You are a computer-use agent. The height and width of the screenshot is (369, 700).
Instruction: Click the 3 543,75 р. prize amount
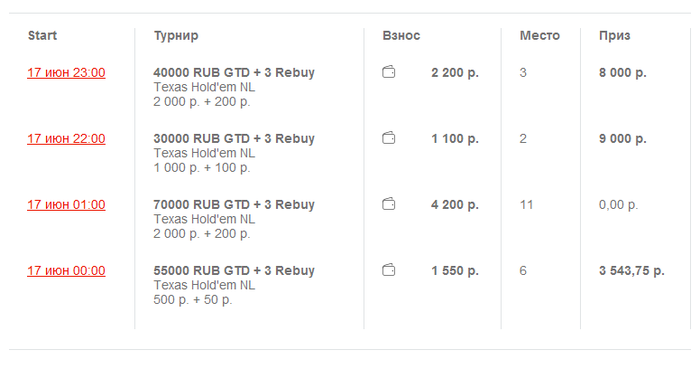631,270
